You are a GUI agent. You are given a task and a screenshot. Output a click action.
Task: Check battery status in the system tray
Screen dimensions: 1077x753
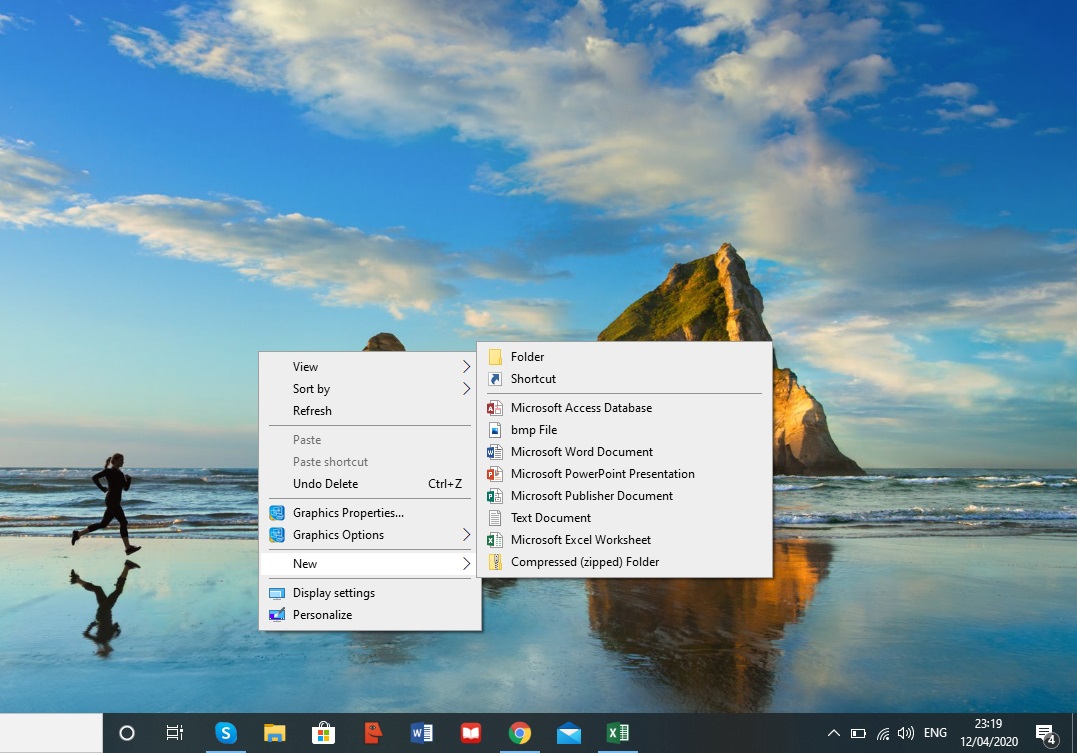pyautogui.click(x=860, y=732)
